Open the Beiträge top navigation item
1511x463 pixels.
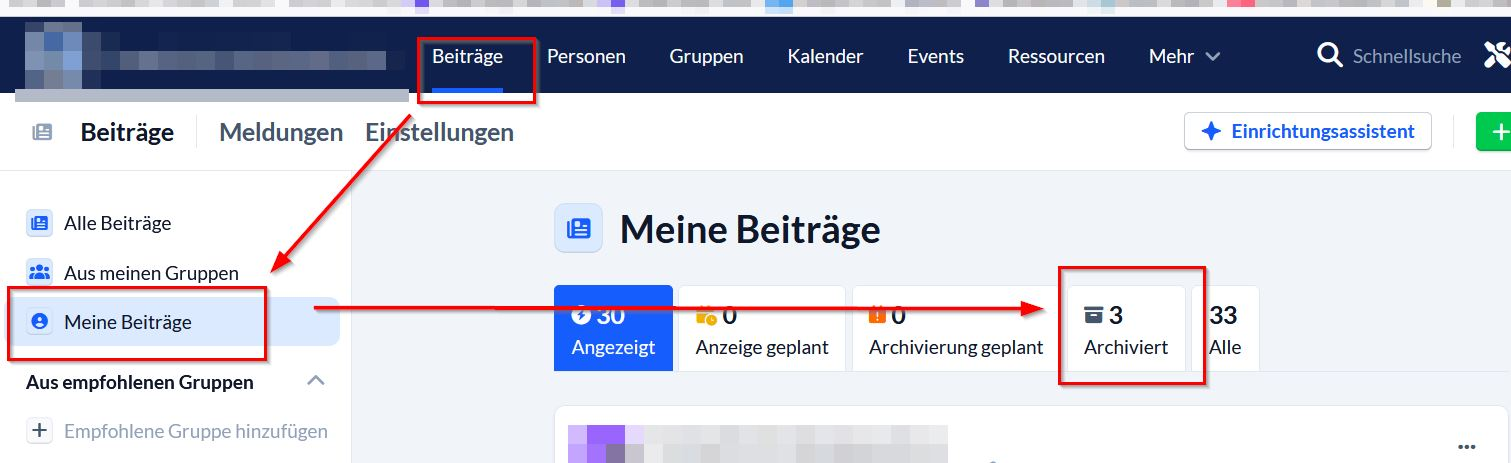point(467,56)
